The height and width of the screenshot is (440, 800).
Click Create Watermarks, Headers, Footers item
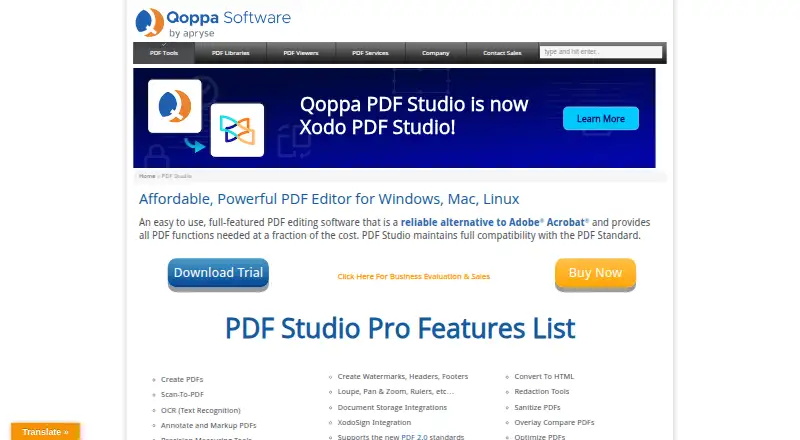point(403,377)
